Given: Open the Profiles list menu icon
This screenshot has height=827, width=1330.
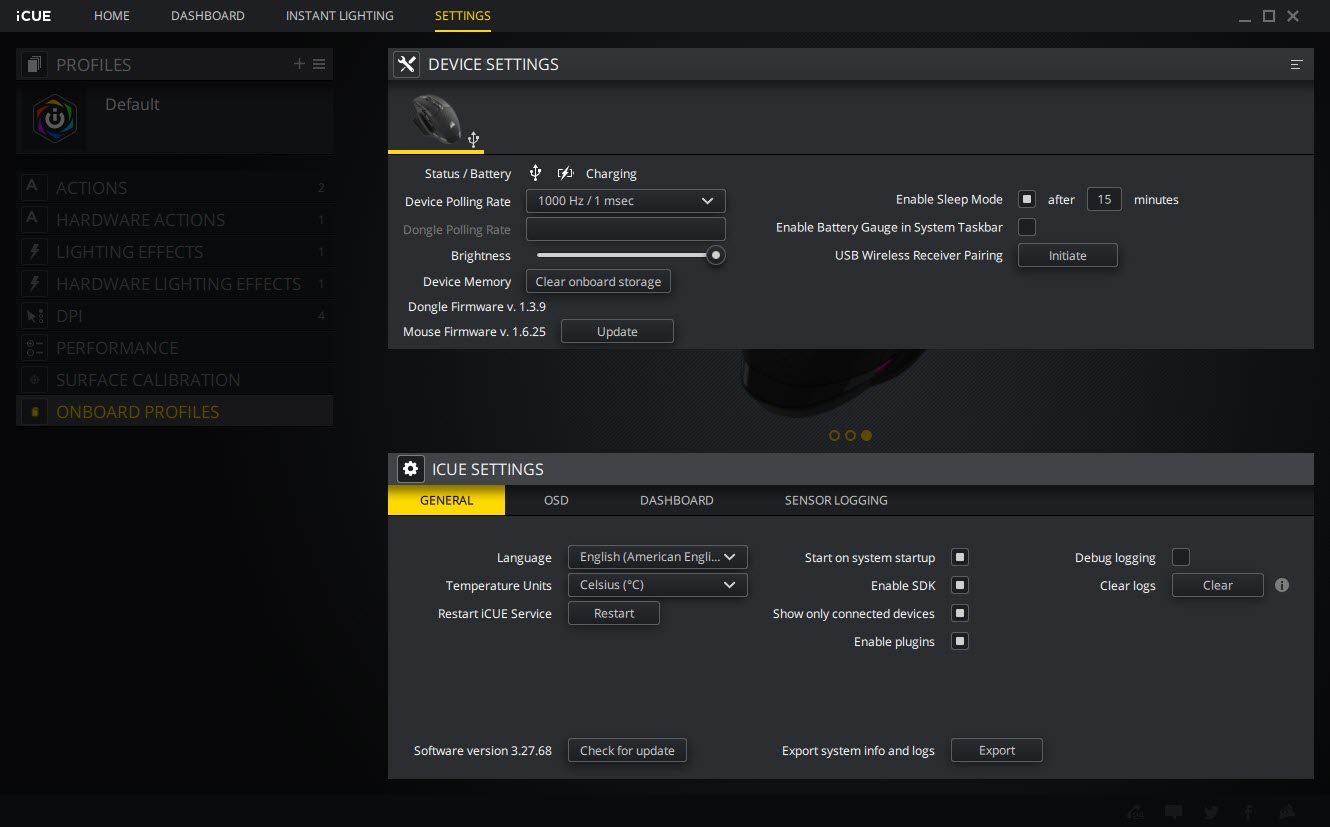Looking at the screenshot, I should pyautogui.click(x=319, y=64).
